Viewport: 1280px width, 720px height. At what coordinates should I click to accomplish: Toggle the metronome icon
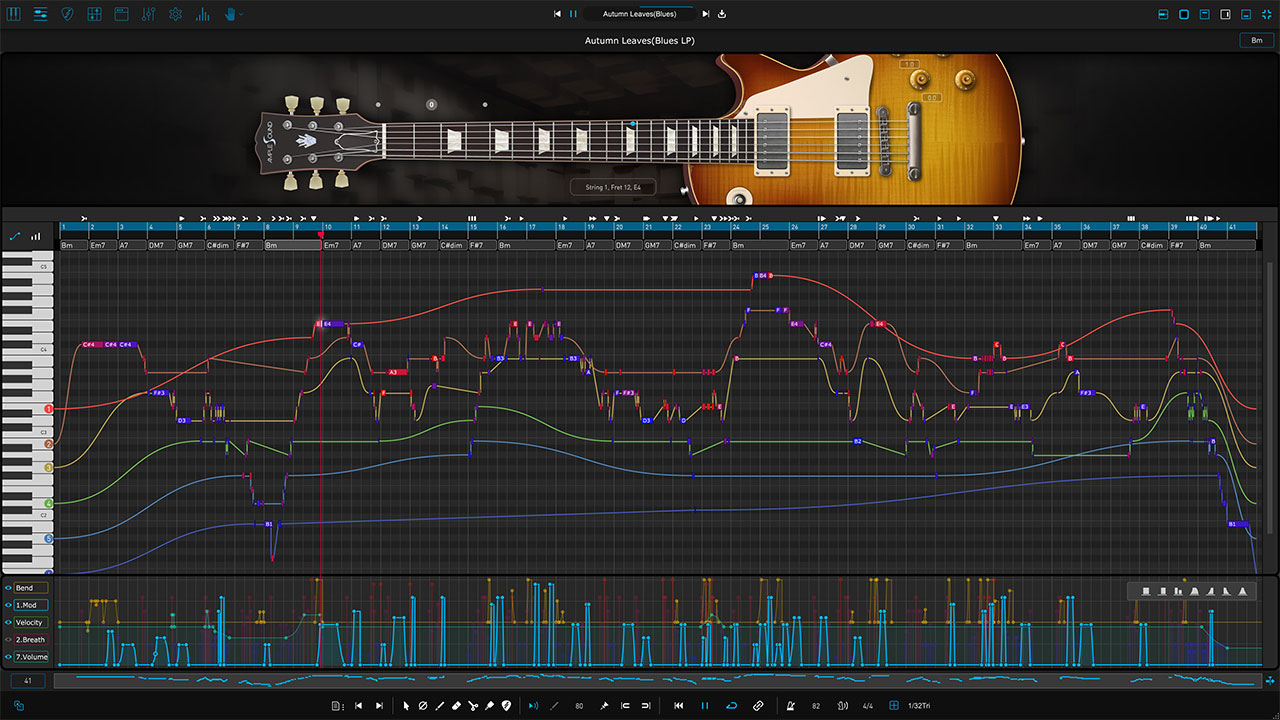791,706
